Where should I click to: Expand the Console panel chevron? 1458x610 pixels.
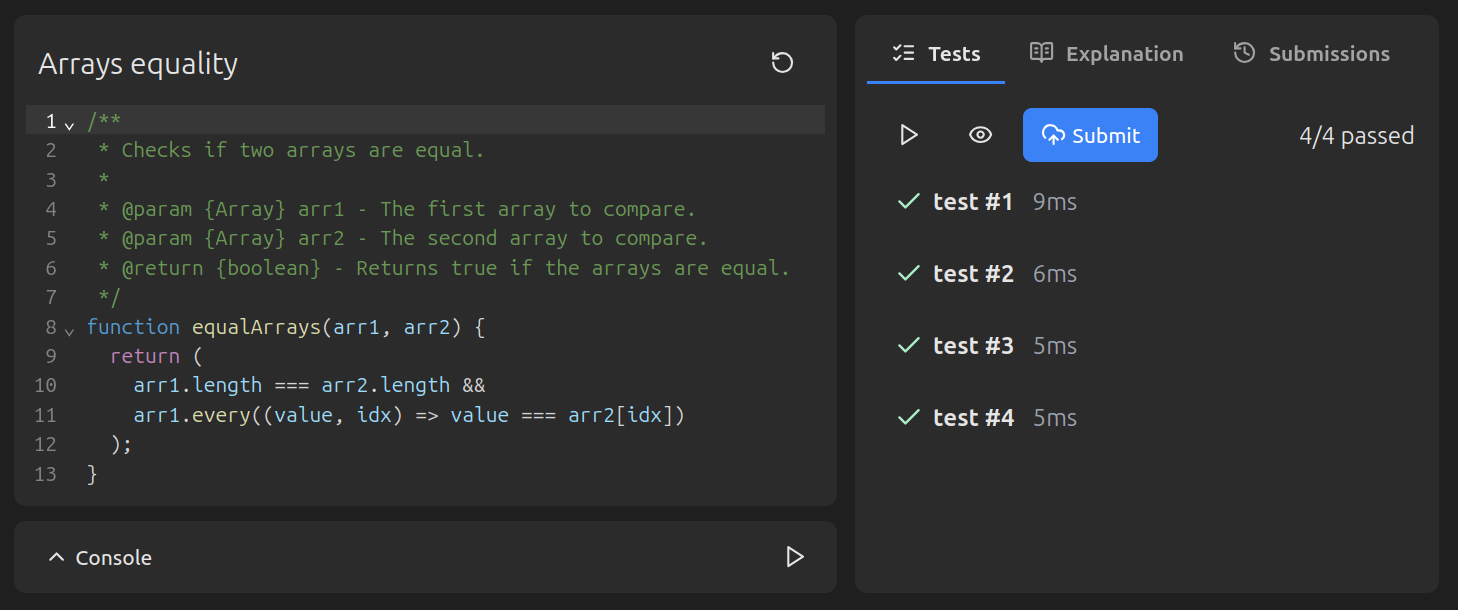56,557
